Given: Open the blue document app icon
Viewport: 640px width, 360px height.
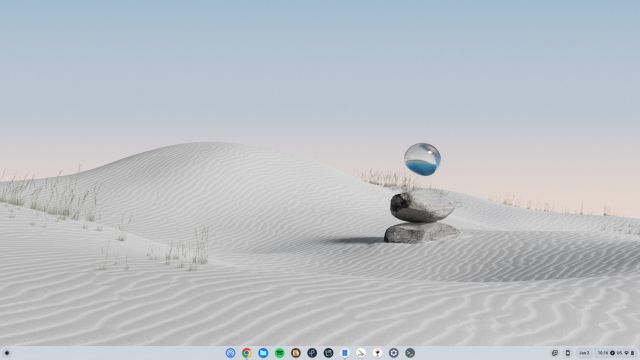Looking at the screenshot, I should [x=344, y=353].
